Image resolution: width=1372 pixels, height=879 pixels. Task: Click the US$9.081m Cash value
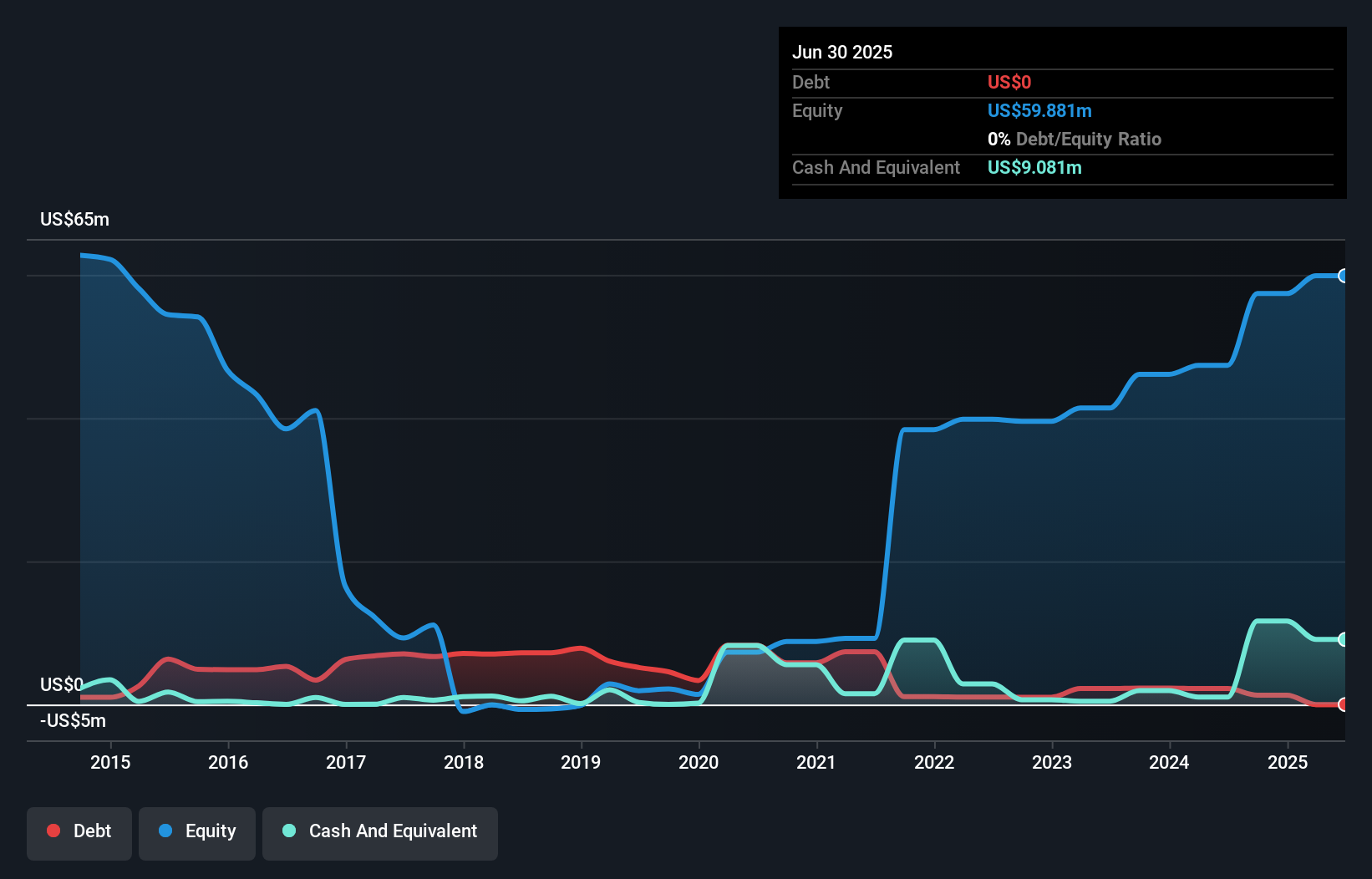[1034, 167]
